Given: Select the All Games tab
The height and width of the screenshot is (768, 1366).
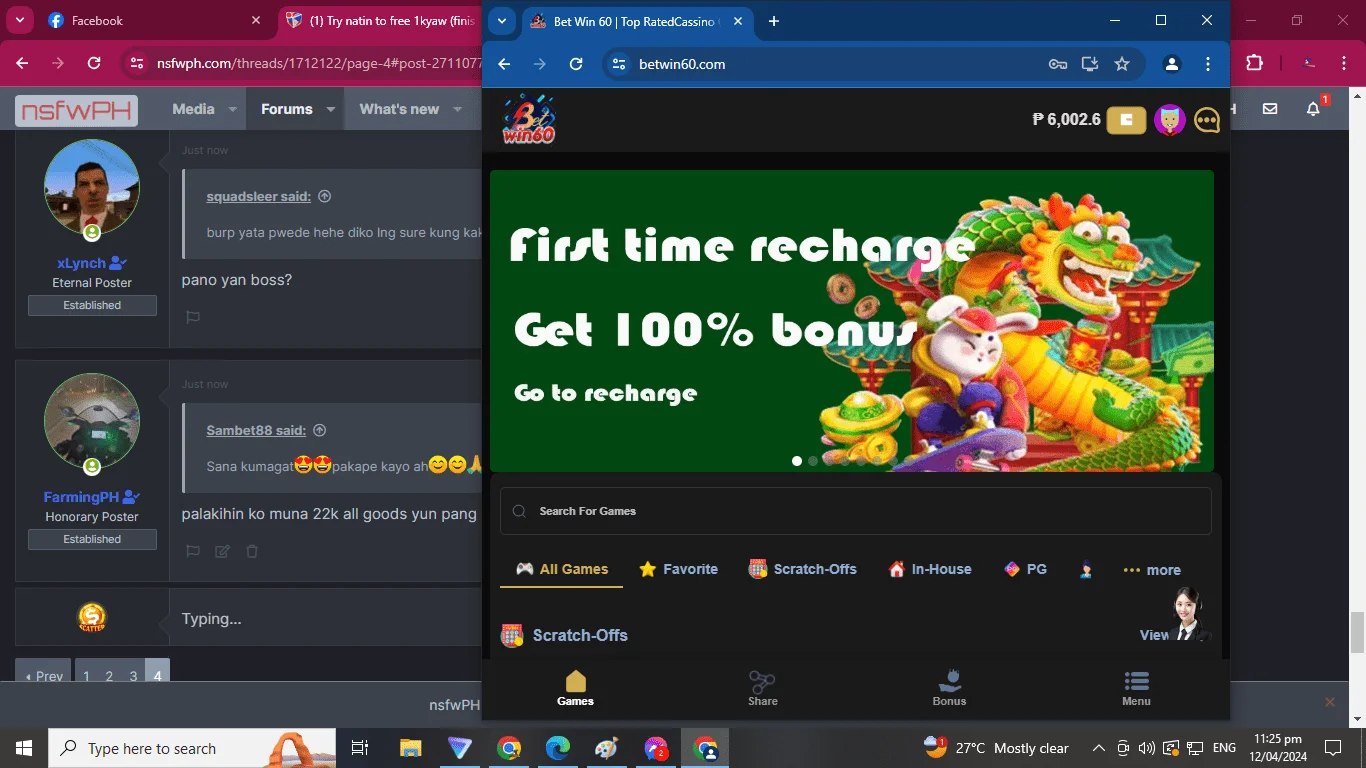Looking at the screenshot, I should (561, 569).
